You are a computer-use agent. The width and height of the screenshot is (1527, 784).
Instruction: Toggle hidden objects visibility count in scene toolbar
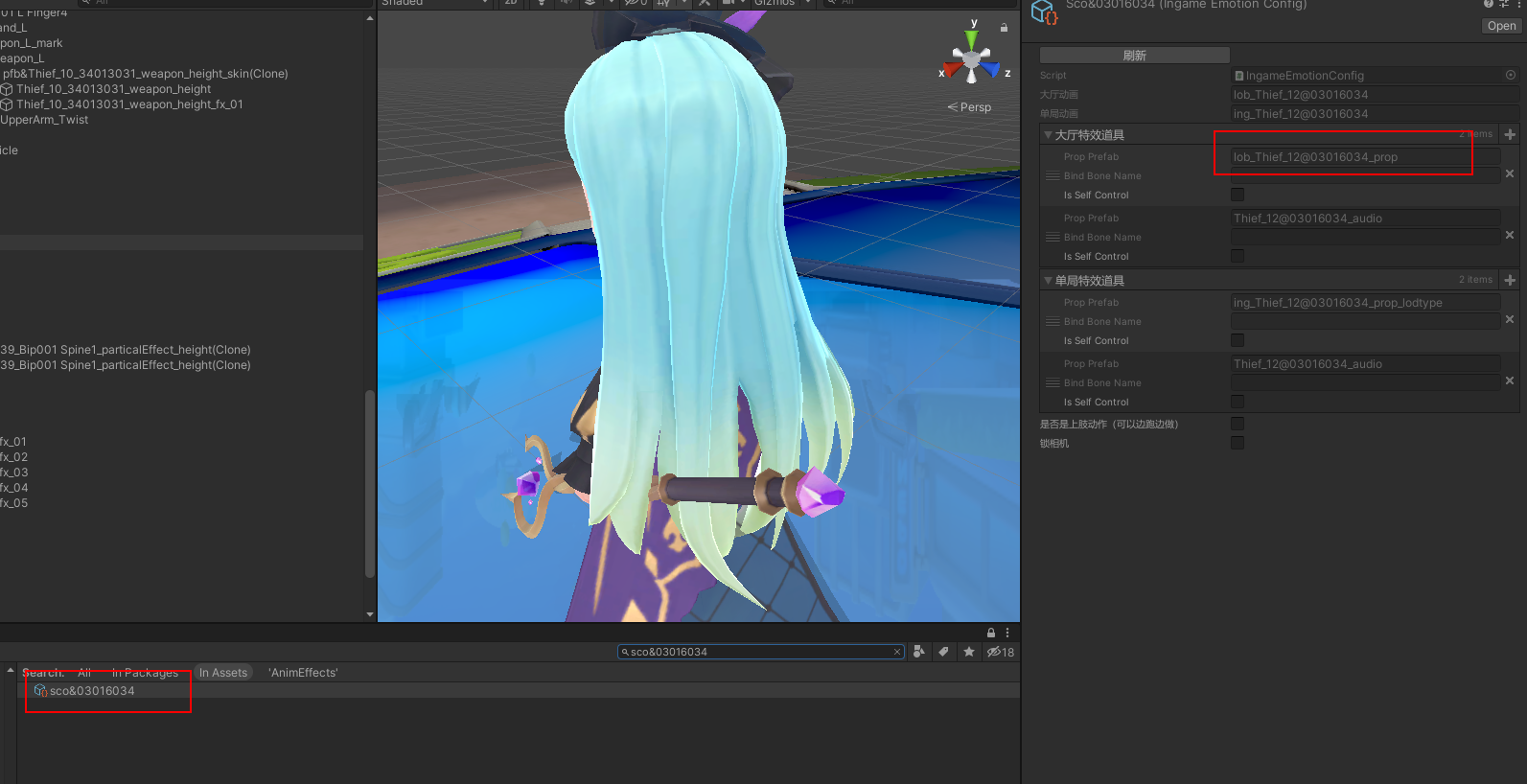coord(636,3)
